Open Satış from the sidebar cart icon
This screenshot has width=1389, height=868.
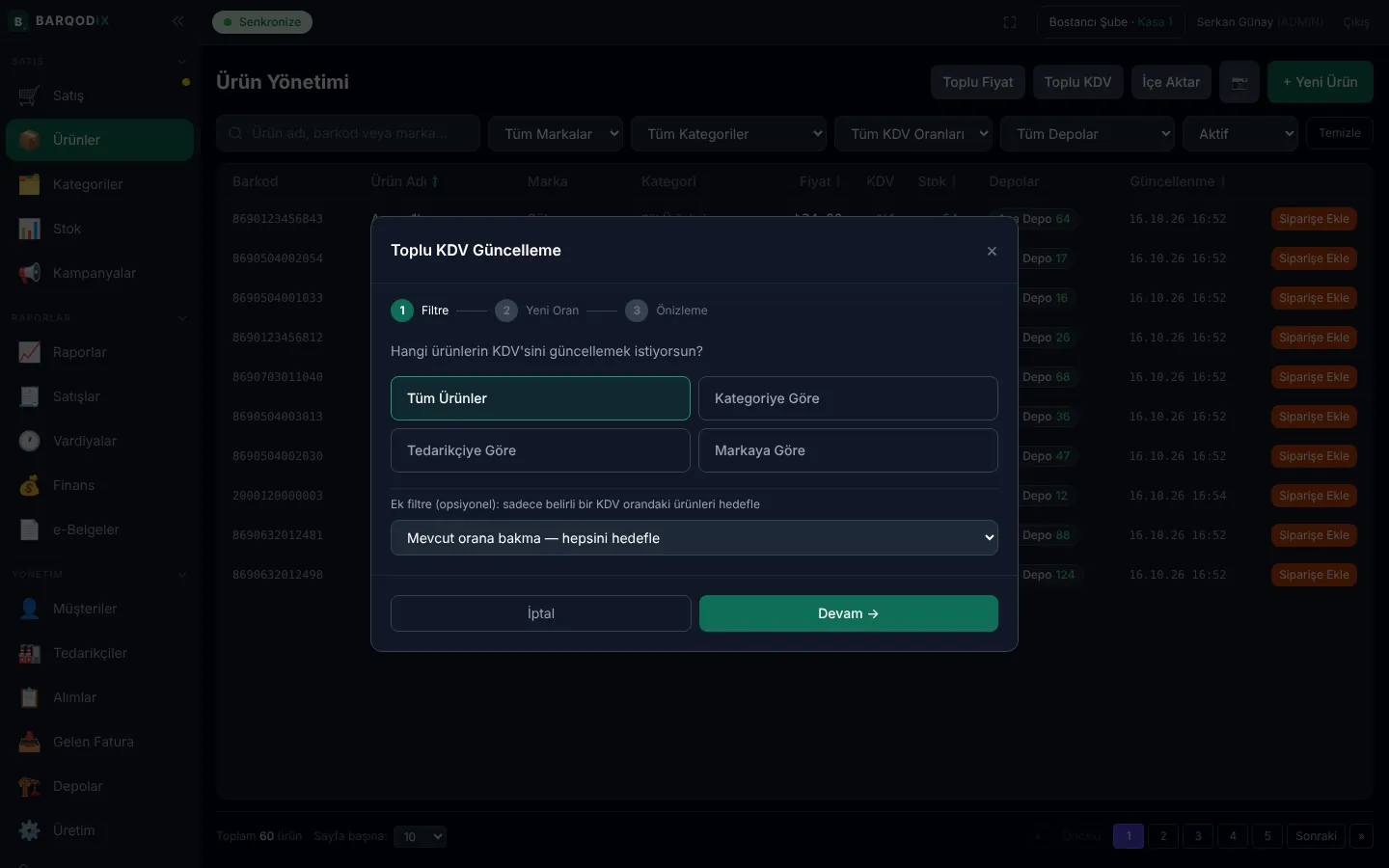point(30,95)
